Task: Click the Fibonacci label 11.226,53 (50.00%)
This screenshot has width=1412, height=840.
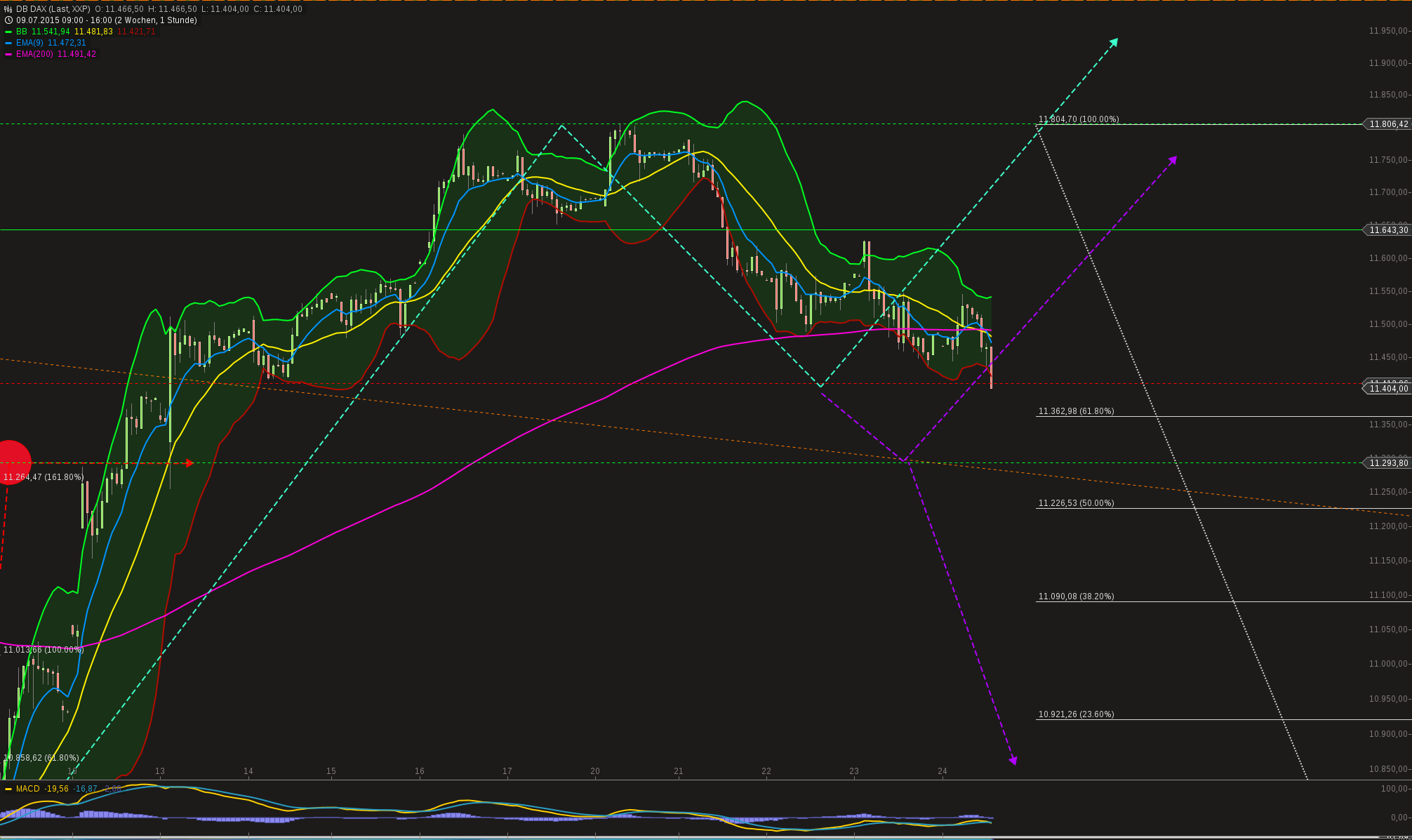Action: (1076, 503)
